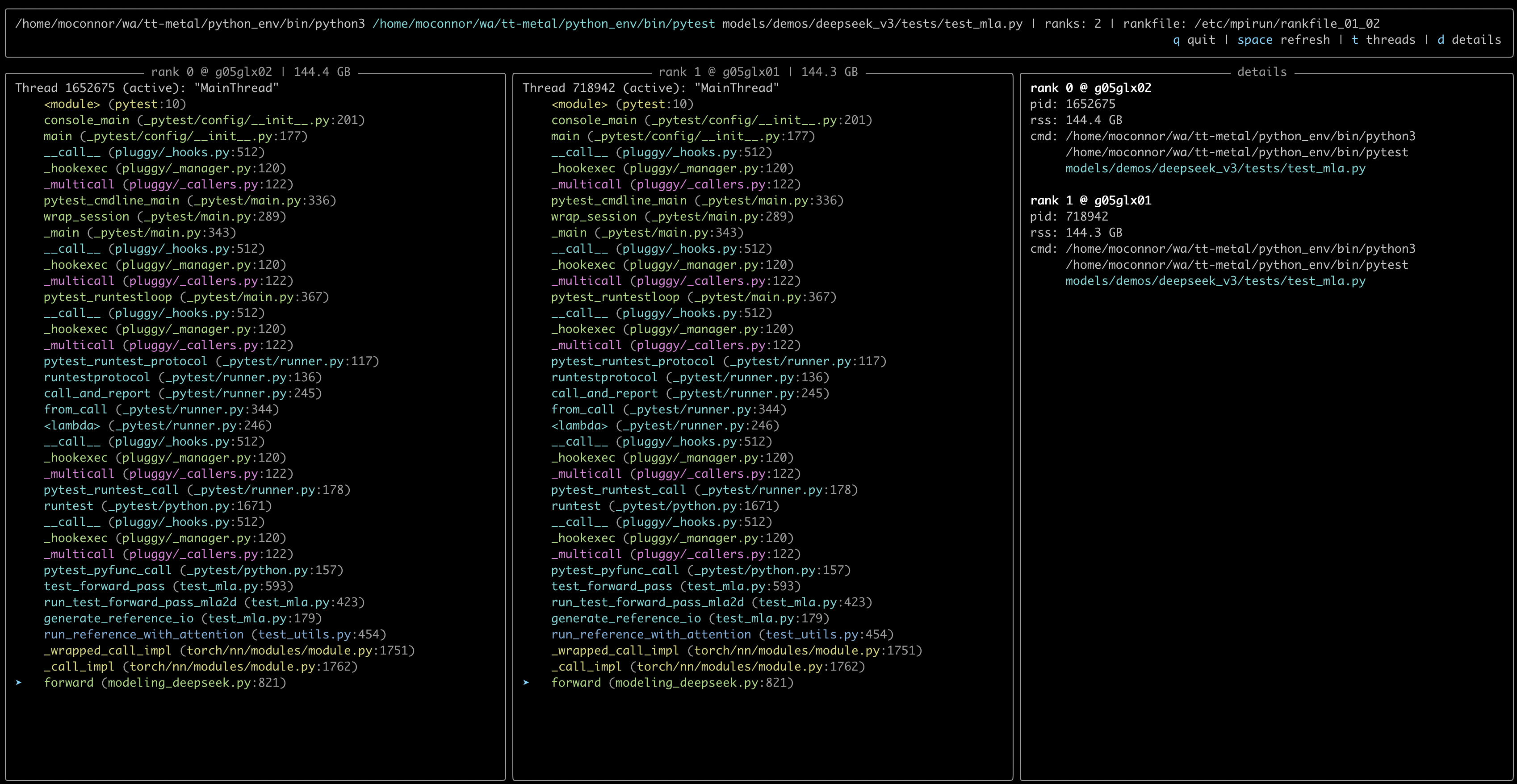Click rankfile path /etc/mpirun/rankfile_01_02
This screenshot has height=784, width=1517.
(1287, 24)
